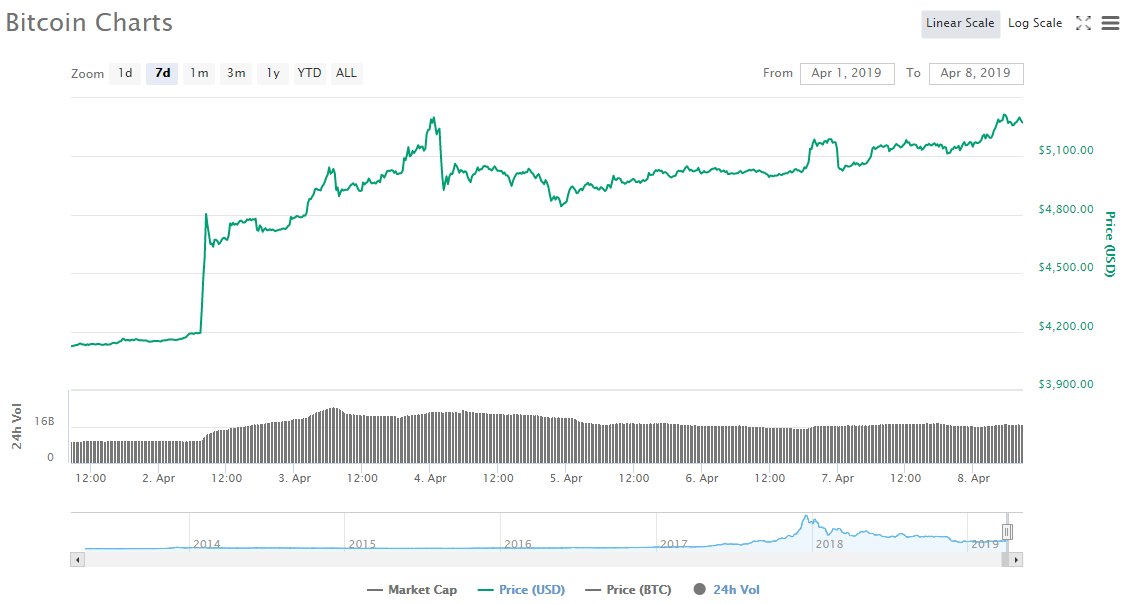Set zoom to 1d

tap(125, 73)
